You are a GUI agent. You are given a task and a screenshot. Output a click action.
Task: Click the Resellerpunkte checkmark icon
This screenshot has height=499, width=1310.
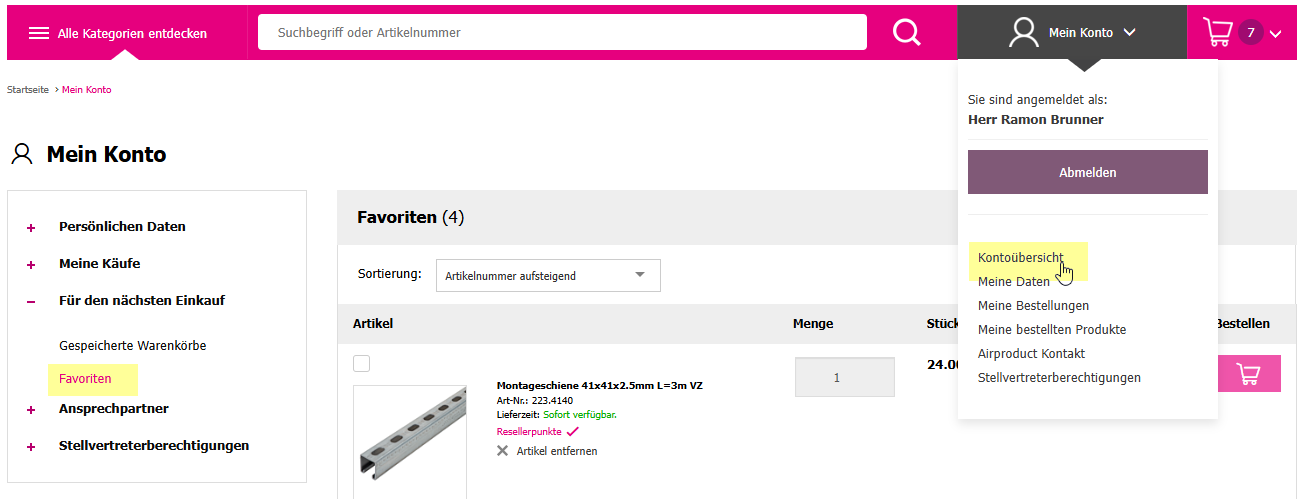tap(572, 432)
